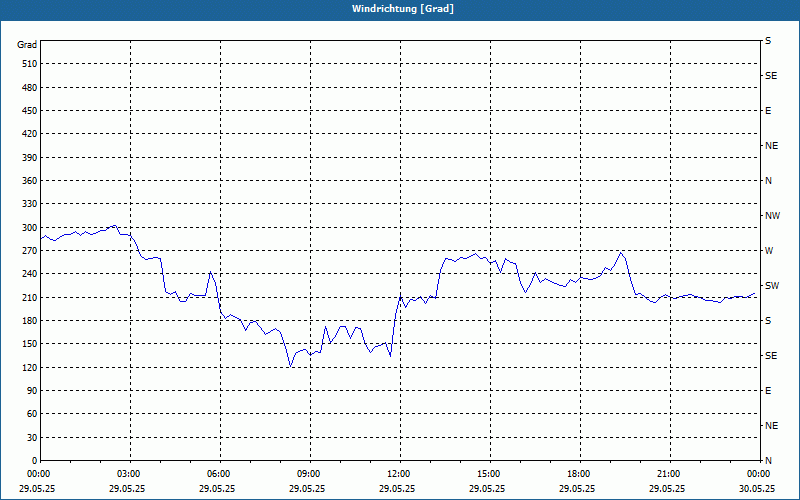Click the 06:00 time label
The width and height of the screenshot is (800, 500).
(217, 474)
